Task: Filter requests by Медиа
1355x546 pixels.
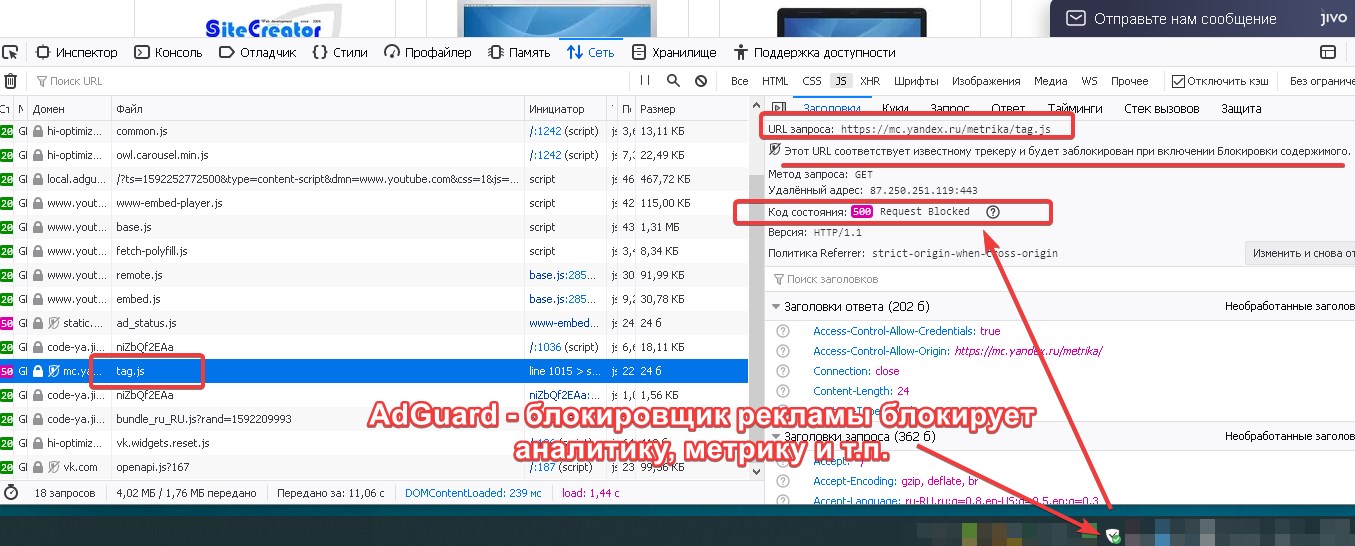Action: pyautogui.click(x=1051, y=81)
